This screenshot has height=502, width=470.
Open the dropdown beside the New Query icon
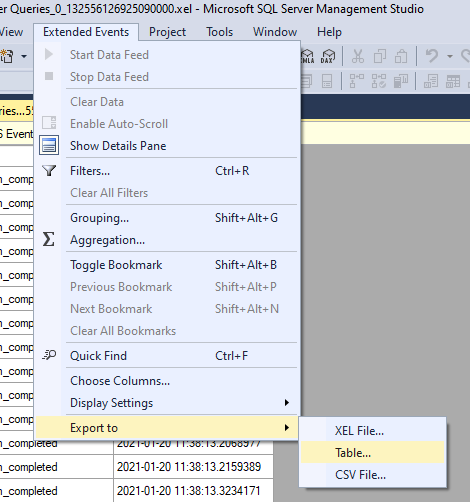pos(24,56)
